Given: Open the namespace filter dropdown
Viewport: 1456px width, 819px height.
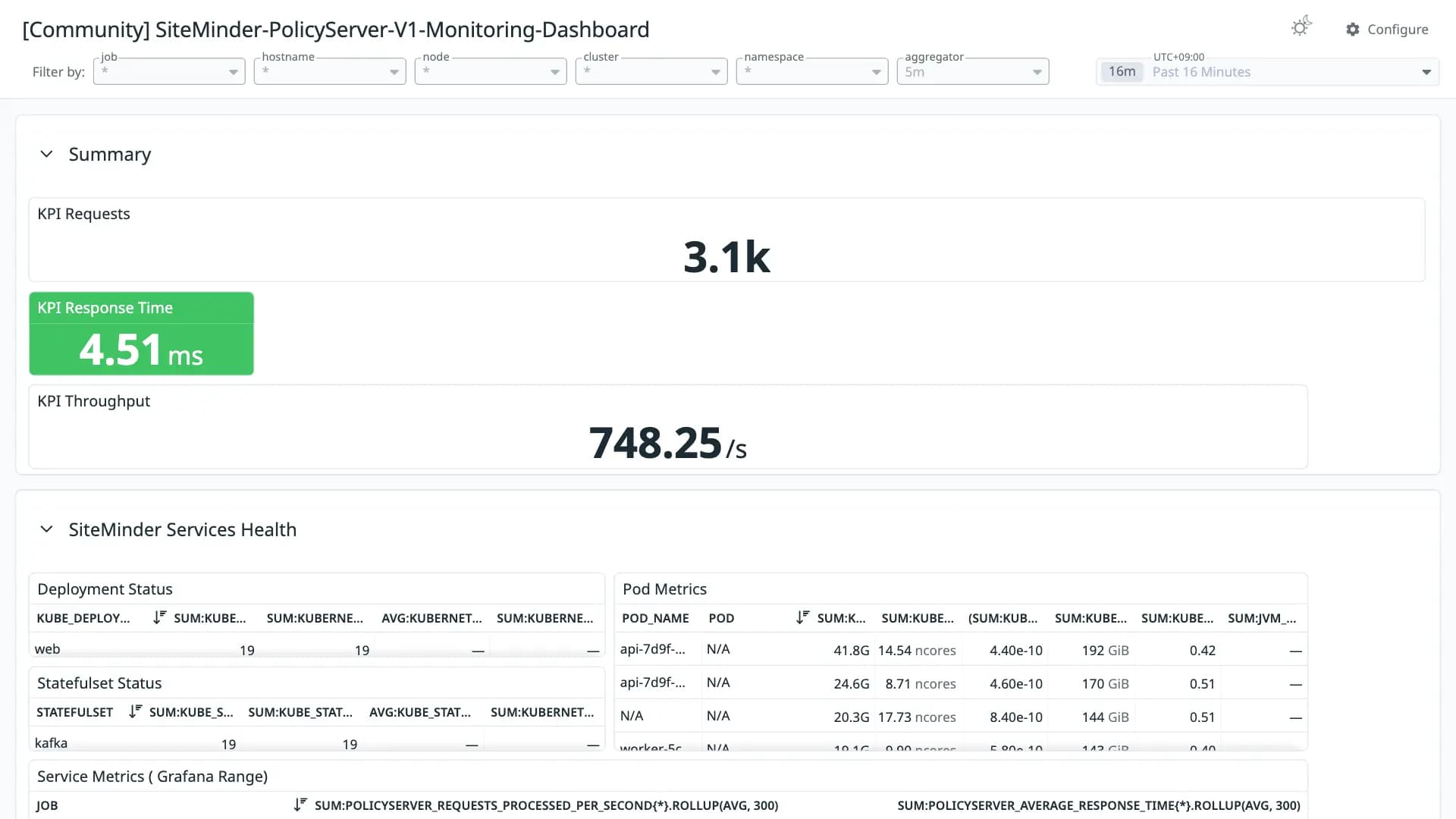Looking at the screenshot, I should [x=812, y=71].
